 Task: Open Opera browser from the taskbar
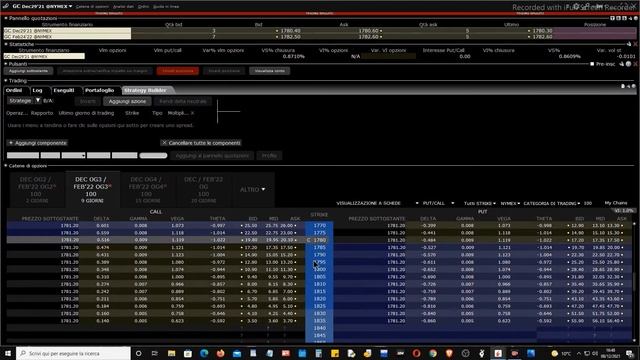click(x=416, y=353)
